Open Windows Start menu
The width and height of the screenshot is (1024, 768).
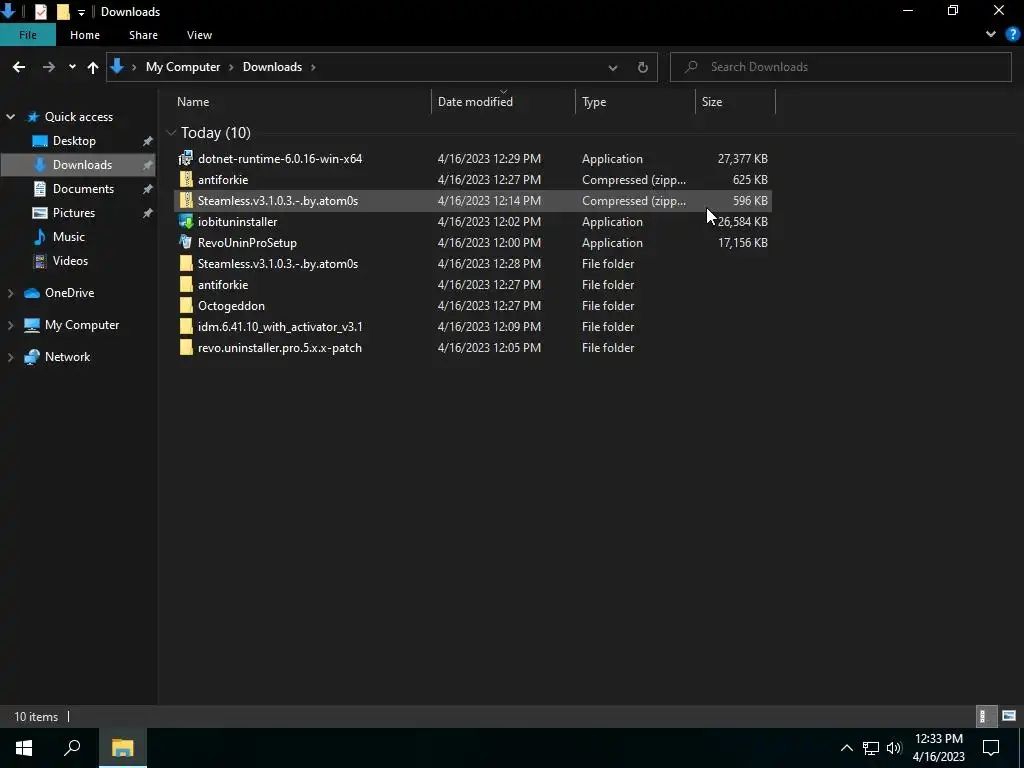pyautogui.click(x=24, y=747)
